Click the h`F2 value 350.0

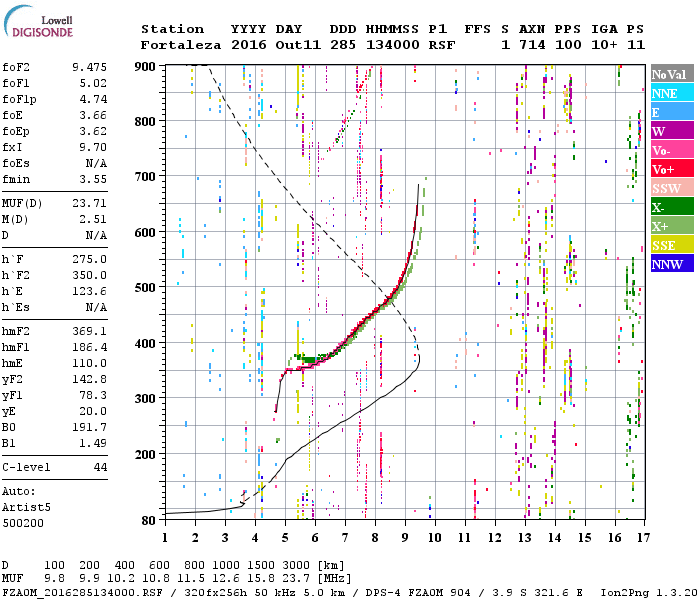click(89, 275)
